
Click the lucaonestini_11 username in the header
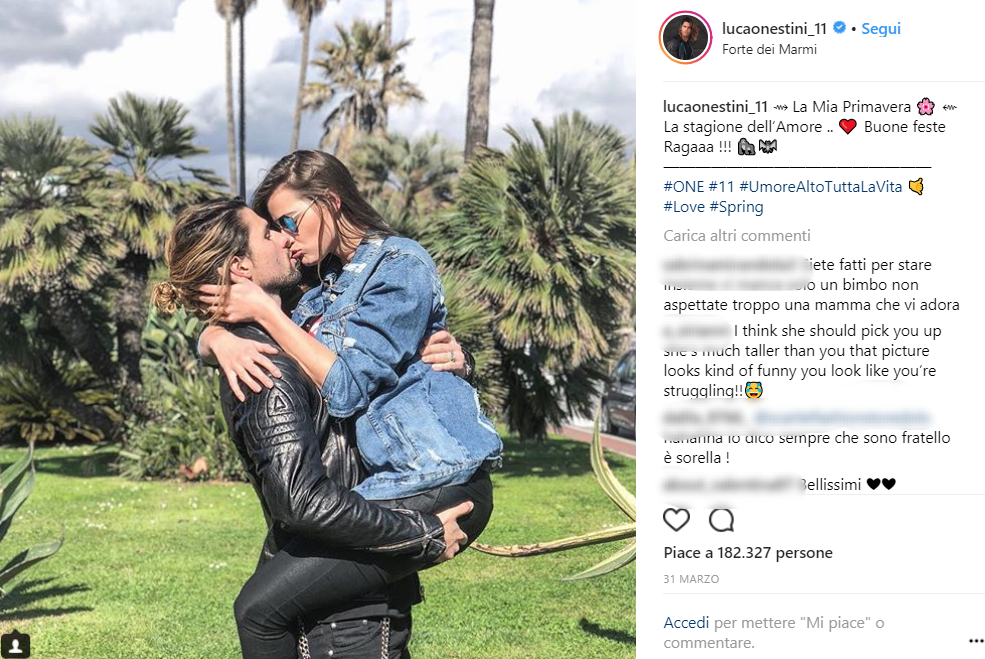coord(774,28)
